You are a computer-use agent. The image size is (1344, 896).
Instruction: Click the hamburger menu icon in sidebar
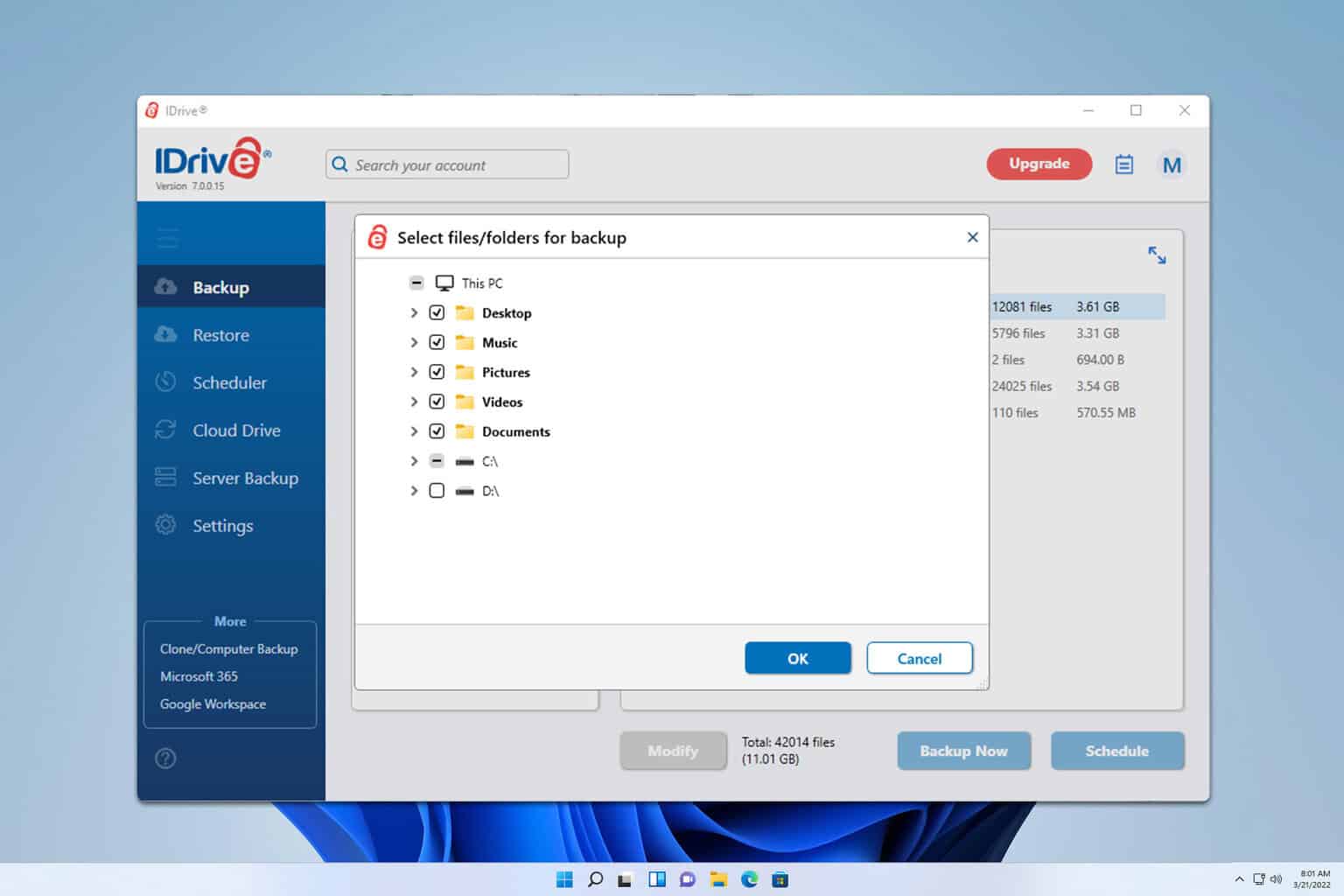(x=167, y=237)
